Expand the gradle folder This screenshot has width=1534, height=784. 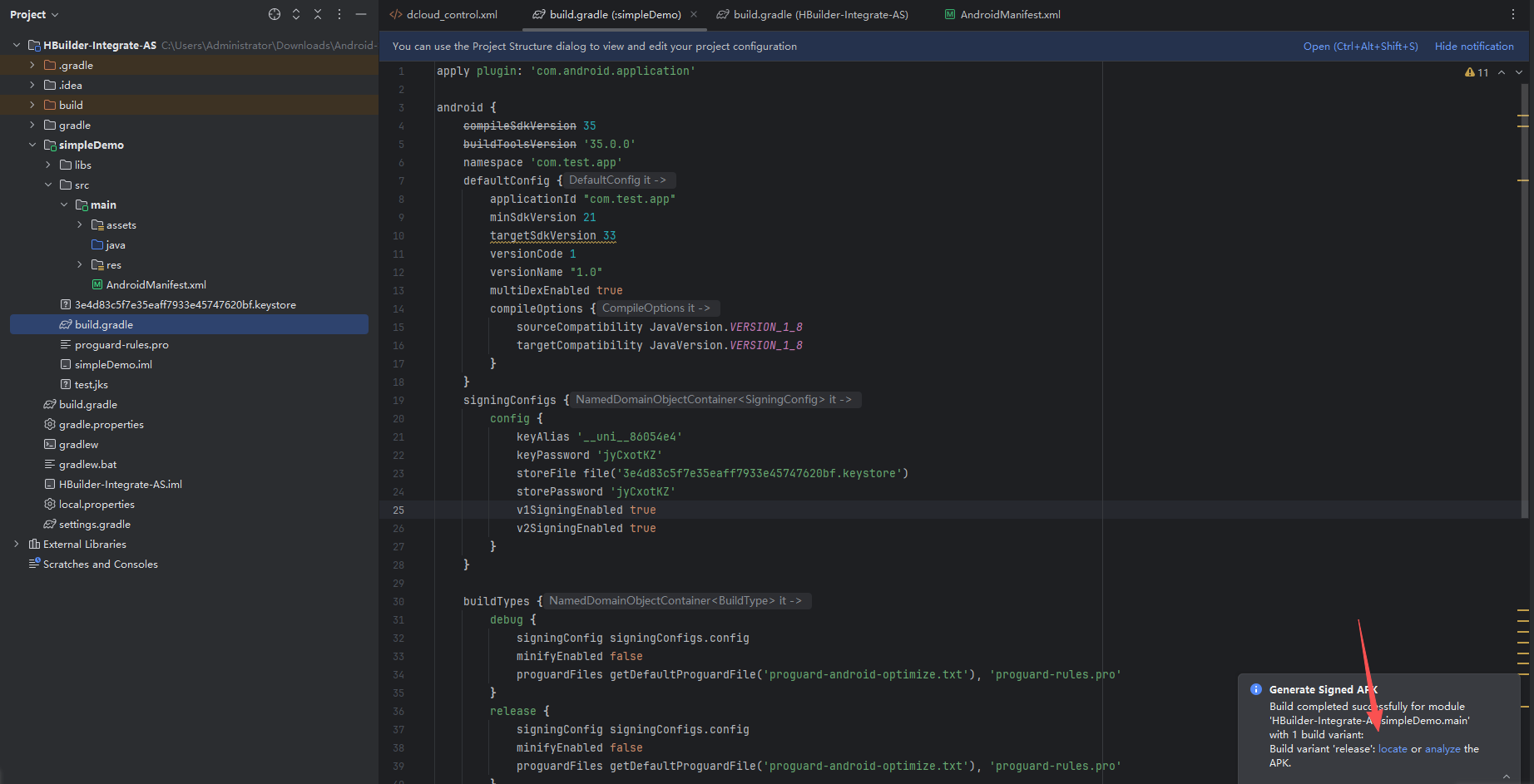coord(32,125)
